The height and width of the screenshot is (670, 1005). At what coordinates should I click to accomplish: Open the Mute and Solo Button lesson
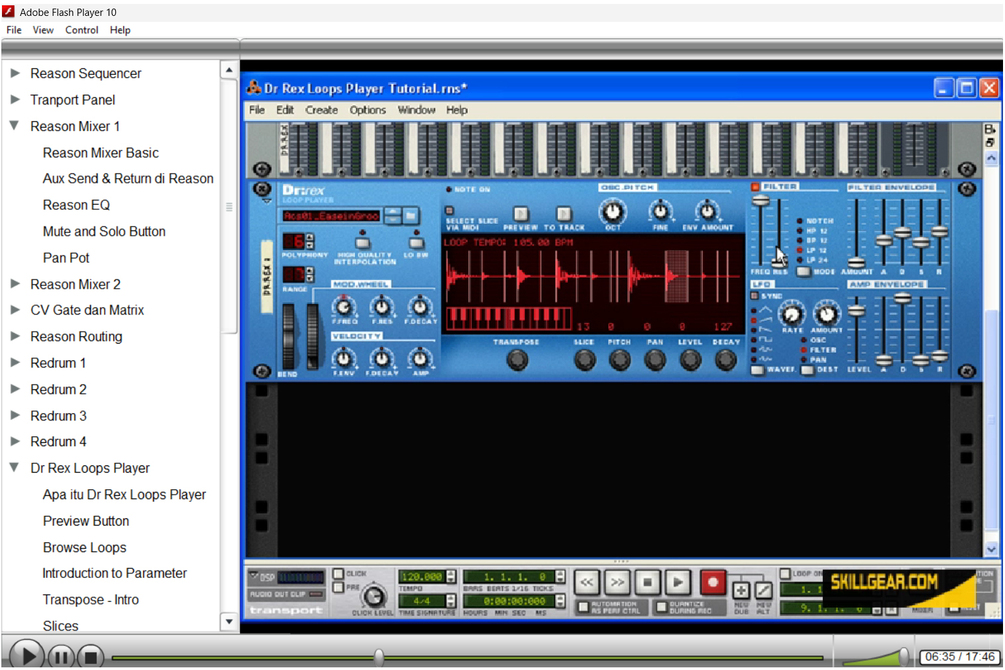point(104,231)
